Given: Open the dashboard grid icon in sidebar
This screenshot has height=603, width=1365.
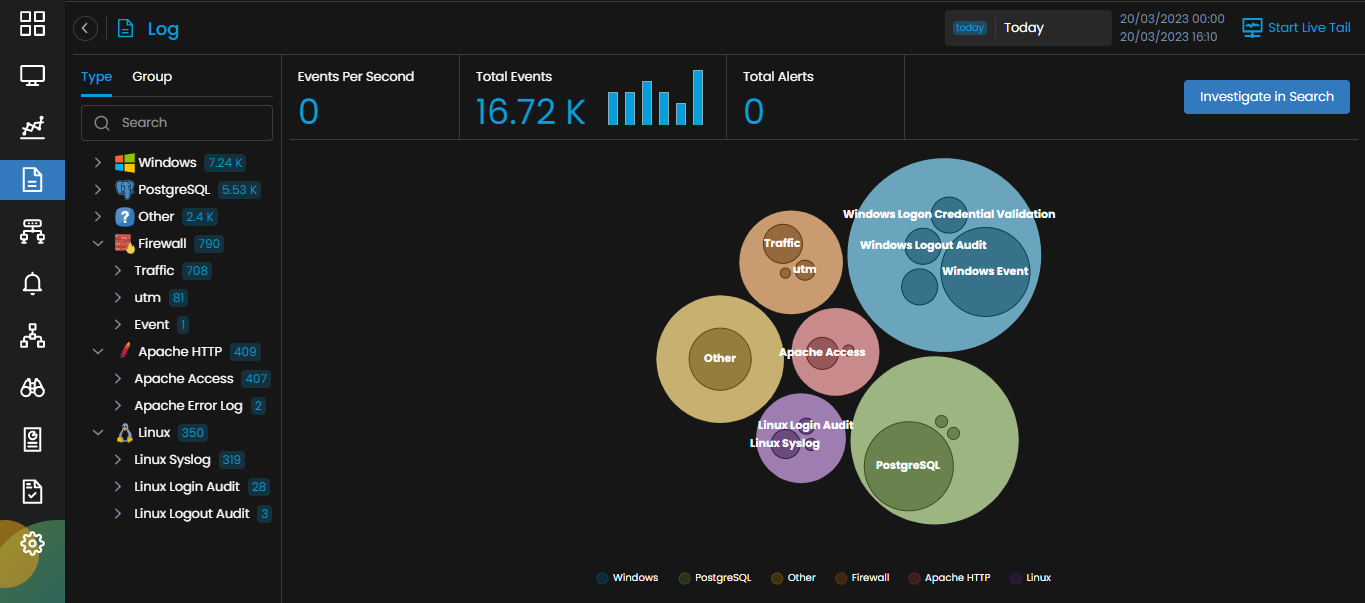Looking at the screenshot, I should click(x=32, y=24).
